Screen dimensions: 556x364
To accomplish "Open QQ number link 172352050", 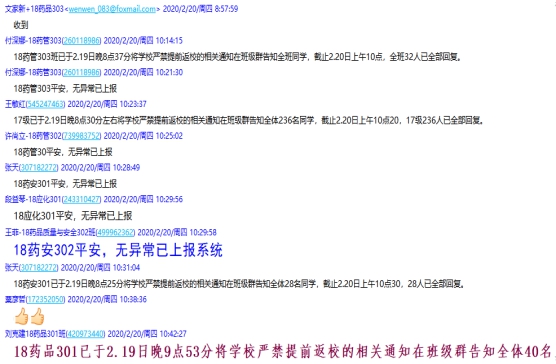I will pos(46,299).
